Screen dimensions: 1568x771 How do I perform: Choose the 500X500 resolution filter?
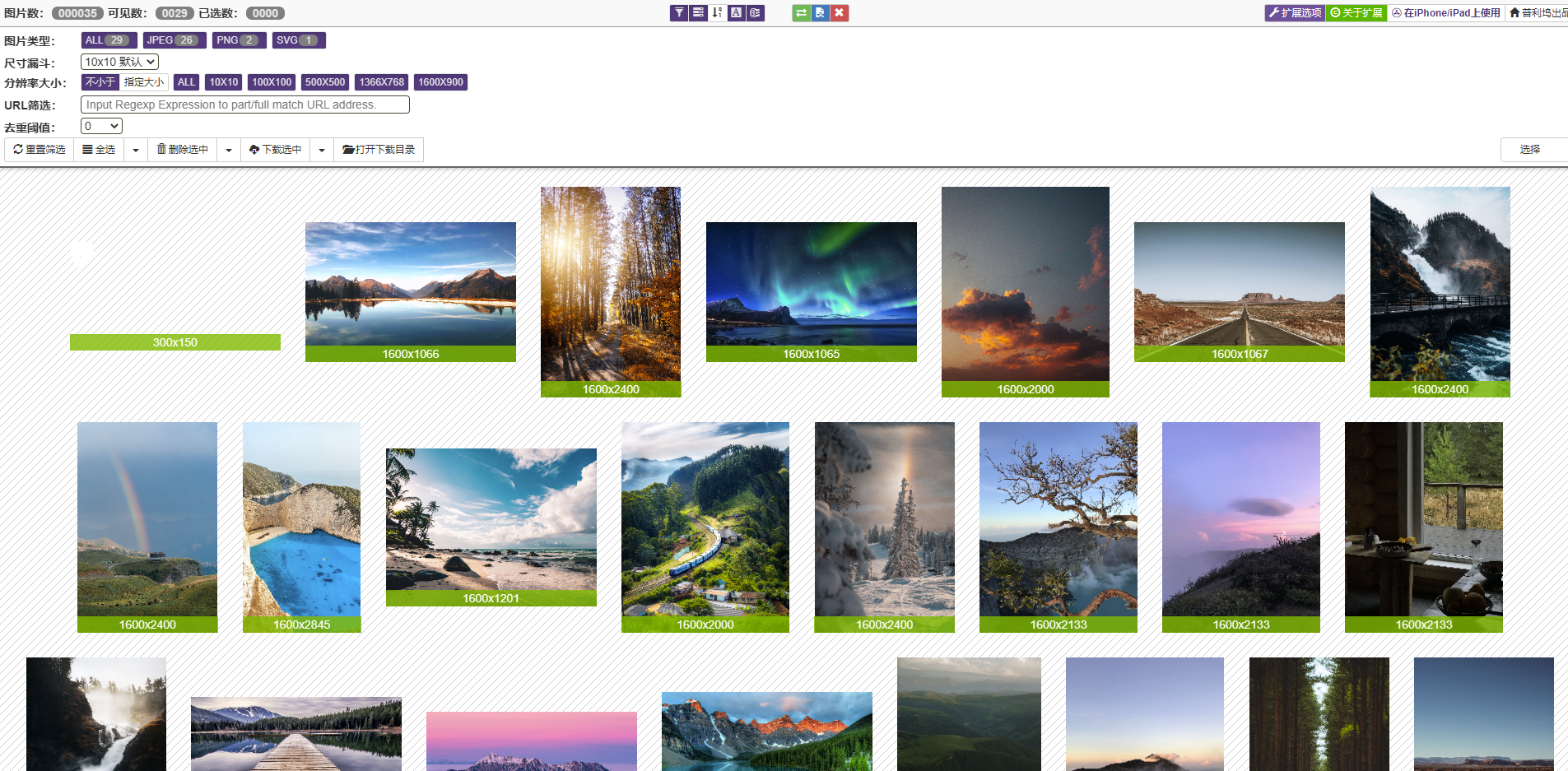tap(325, 82)
